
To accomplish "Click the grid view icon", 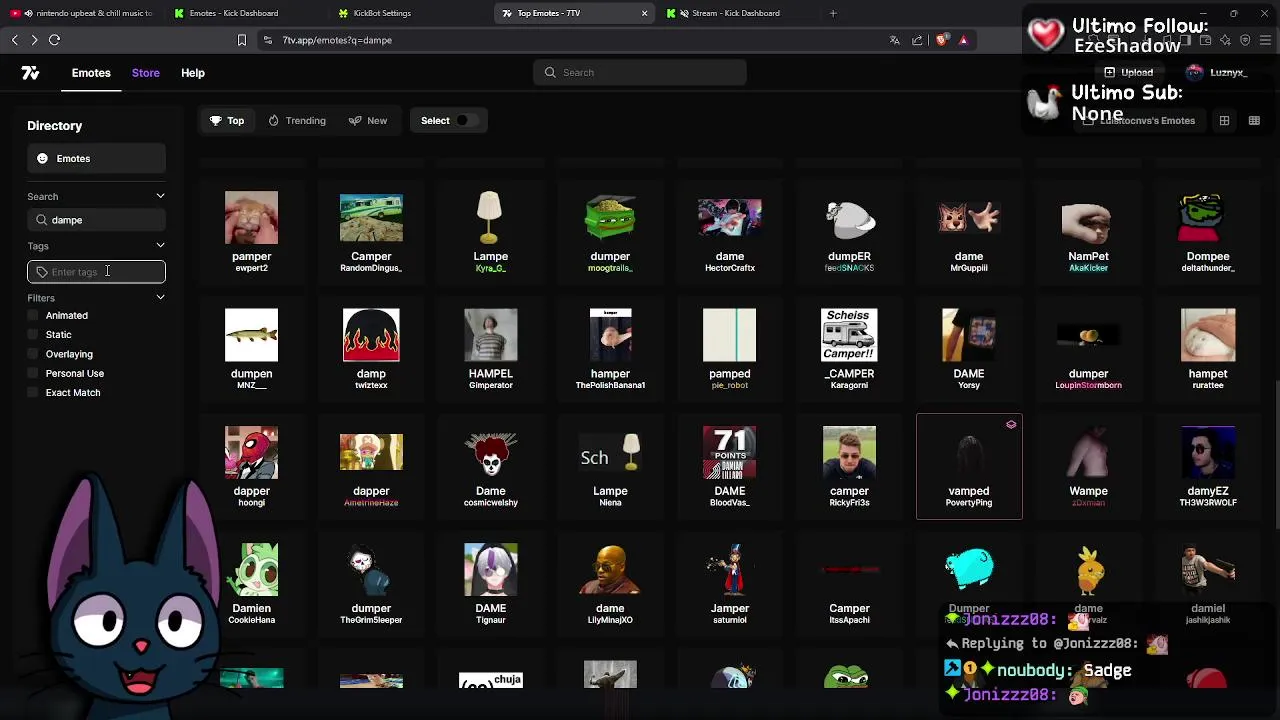I will pos(1224,121).
